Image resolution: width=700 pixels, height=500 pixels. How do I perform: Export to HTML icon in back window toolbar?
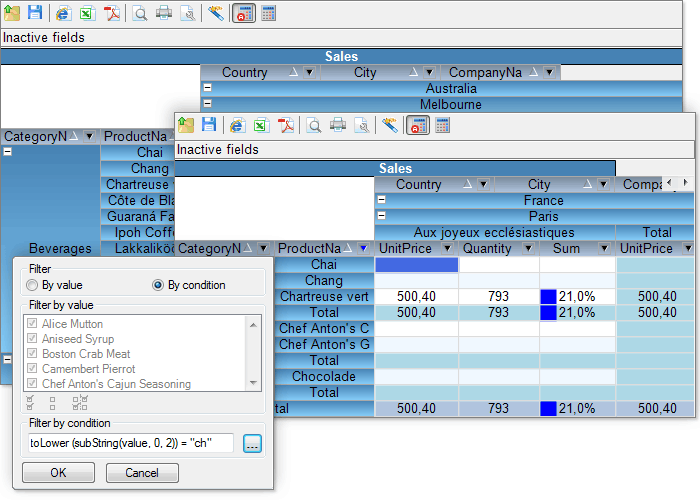(63, 13)
